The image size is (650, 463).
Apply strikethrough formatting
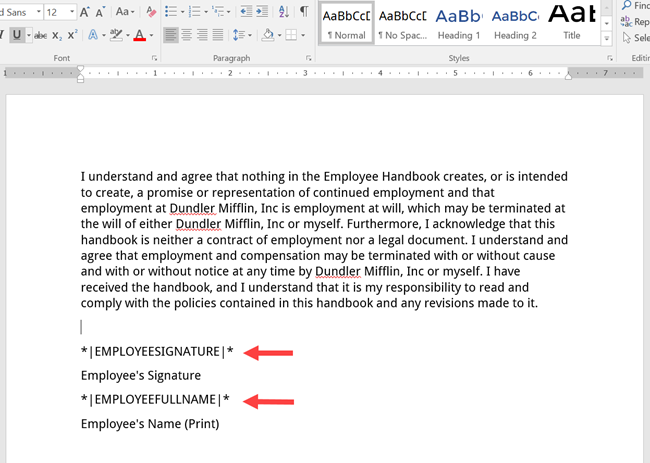coord(41,35)
